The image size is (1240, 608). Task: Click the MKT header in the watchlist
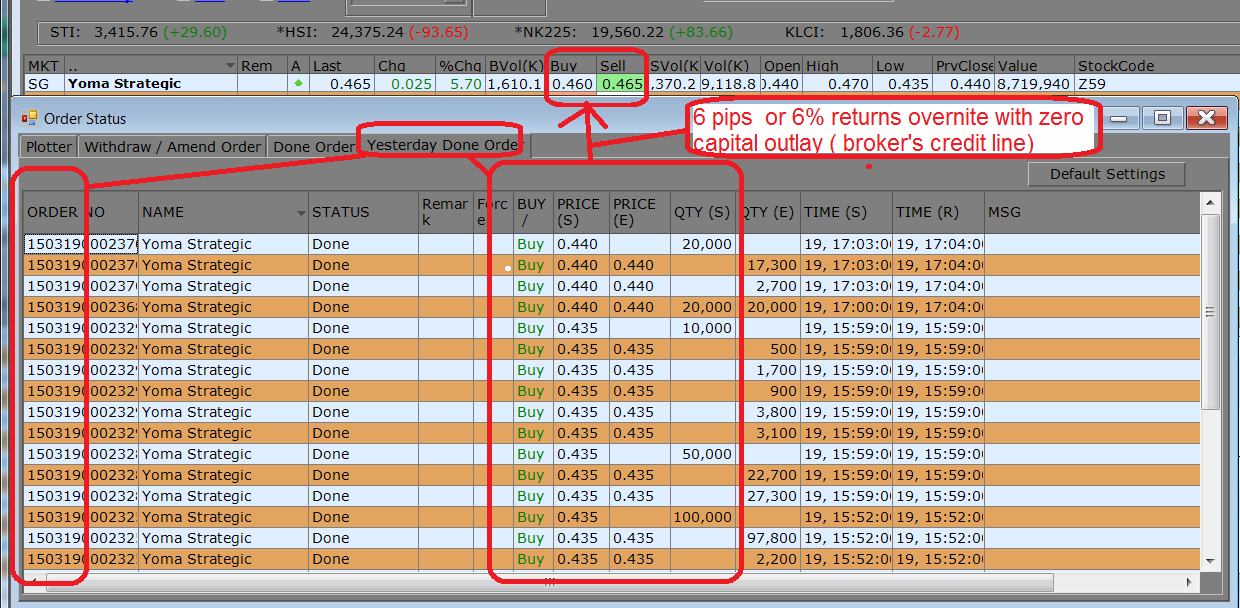(x=44, y=66)
